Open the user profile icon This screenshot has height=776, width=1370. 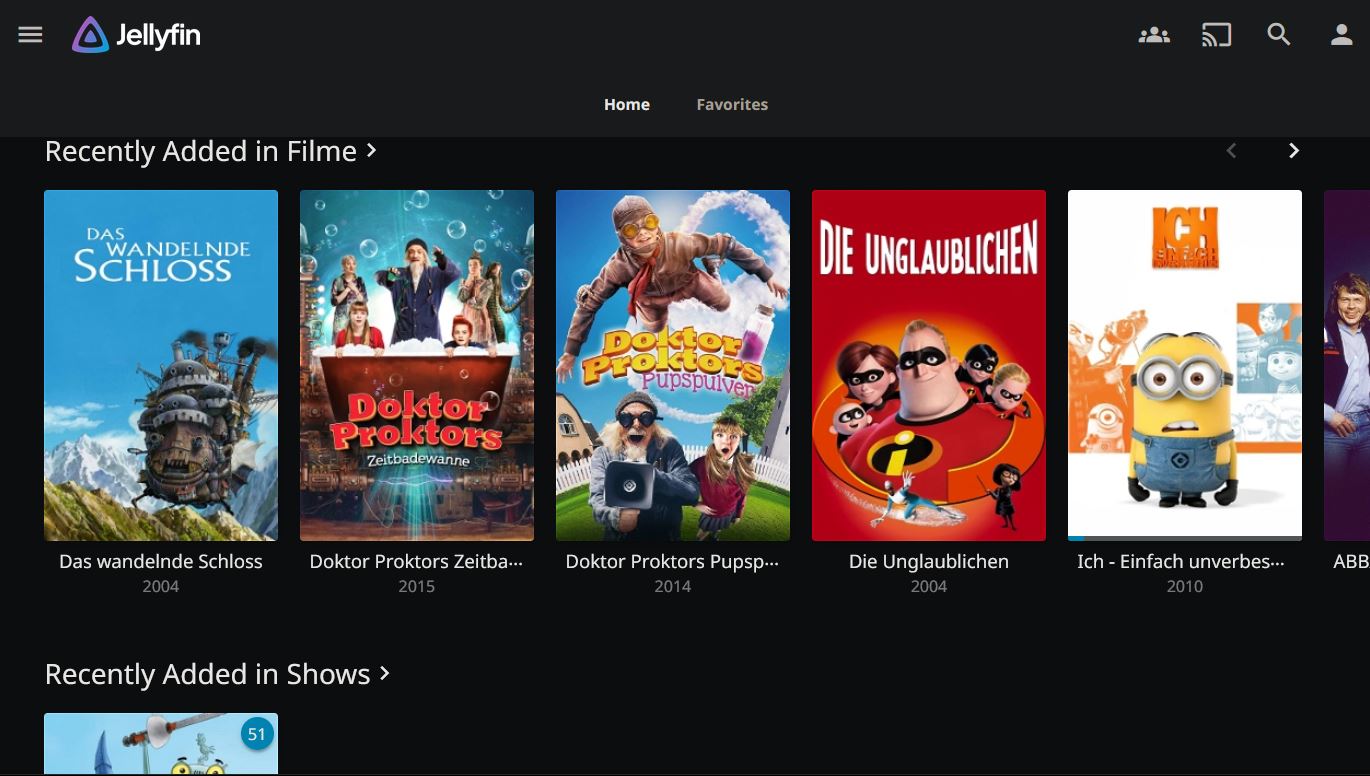click(x=1341, y=35)
